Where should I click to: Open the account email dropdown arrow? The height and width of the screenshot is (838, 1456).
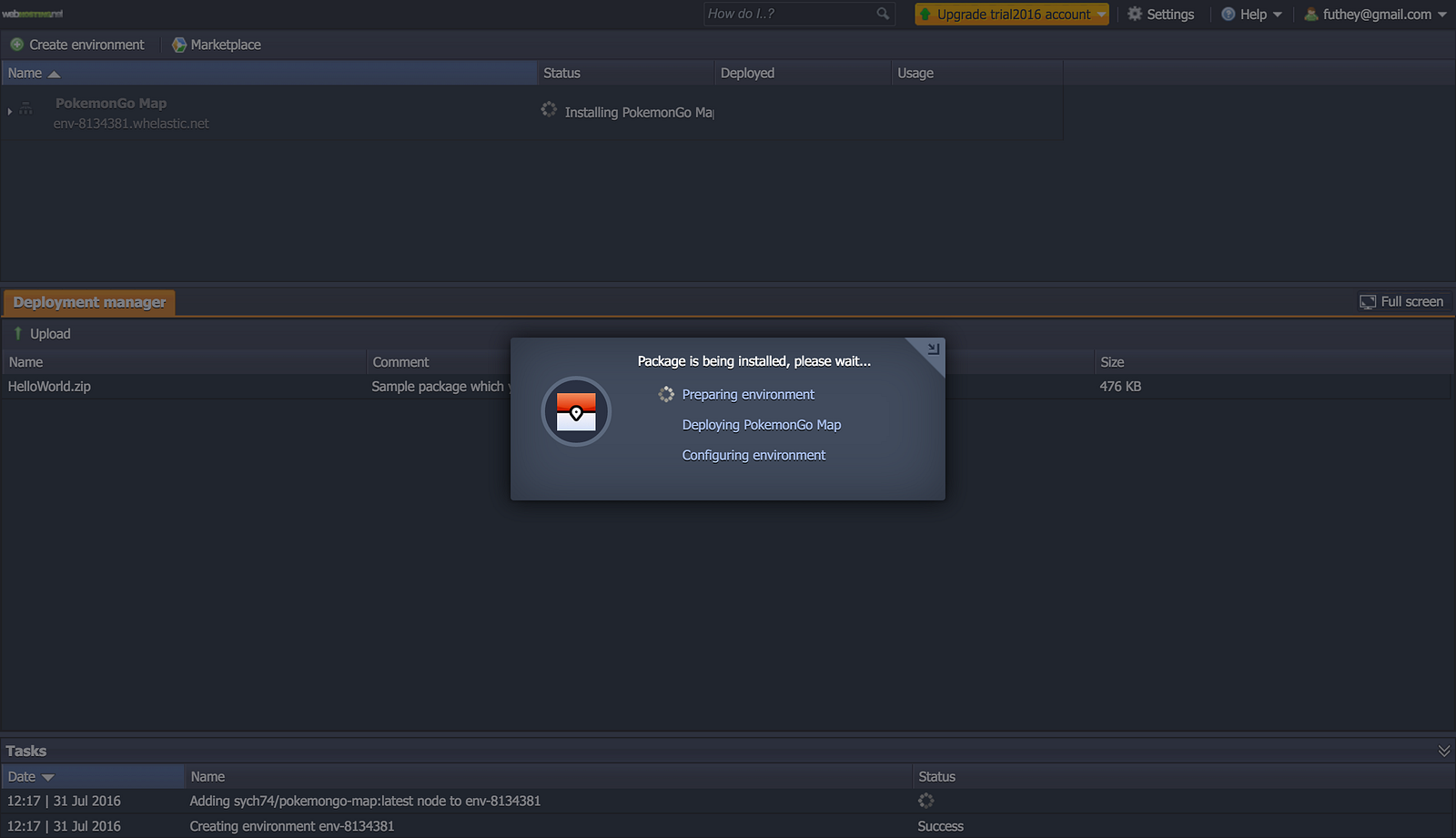pos(1441,15)
